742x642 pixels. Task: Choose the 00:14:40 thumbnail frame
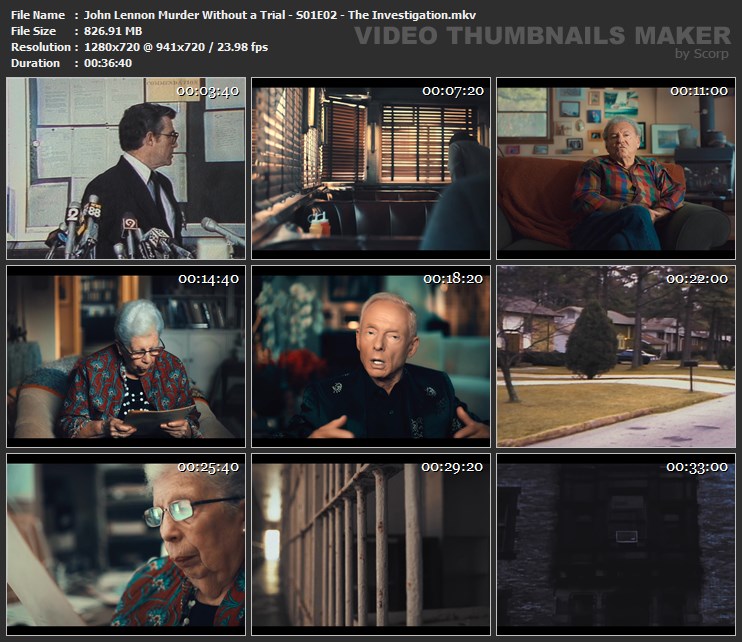pos(126,356)
